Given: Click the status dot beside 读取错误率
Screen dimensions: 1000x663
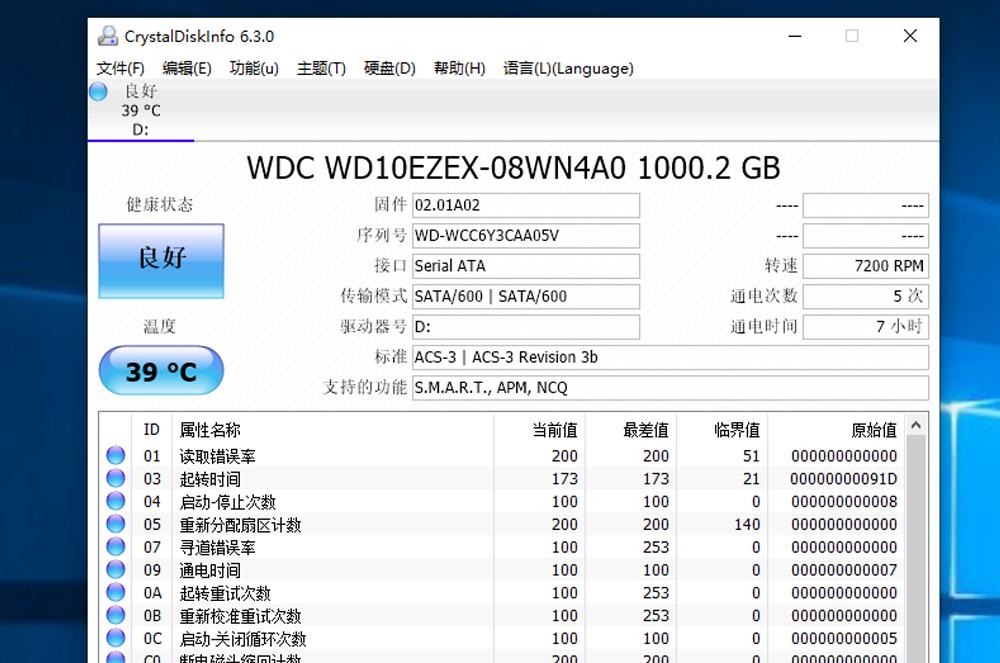Looking at the screenshot, I should [115, 455].
